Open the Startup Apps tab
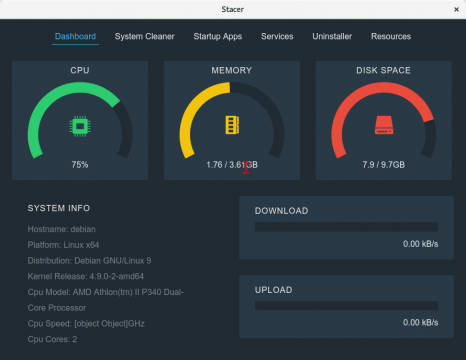The height and width of the screenshot is (360, 466). (x=218, y=36)
